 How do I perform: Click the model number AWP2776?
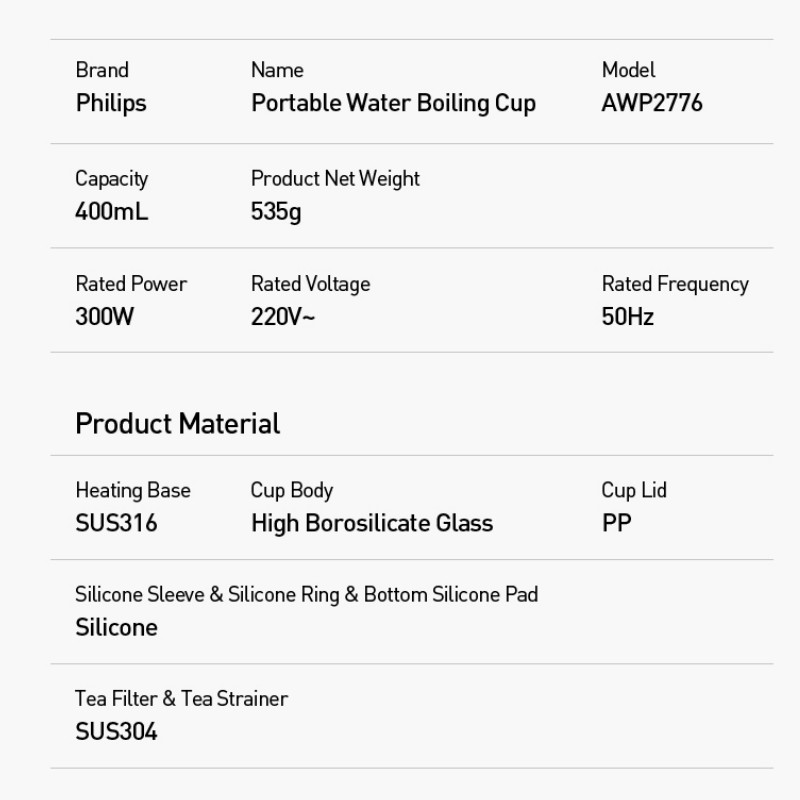tap(652, 103)
